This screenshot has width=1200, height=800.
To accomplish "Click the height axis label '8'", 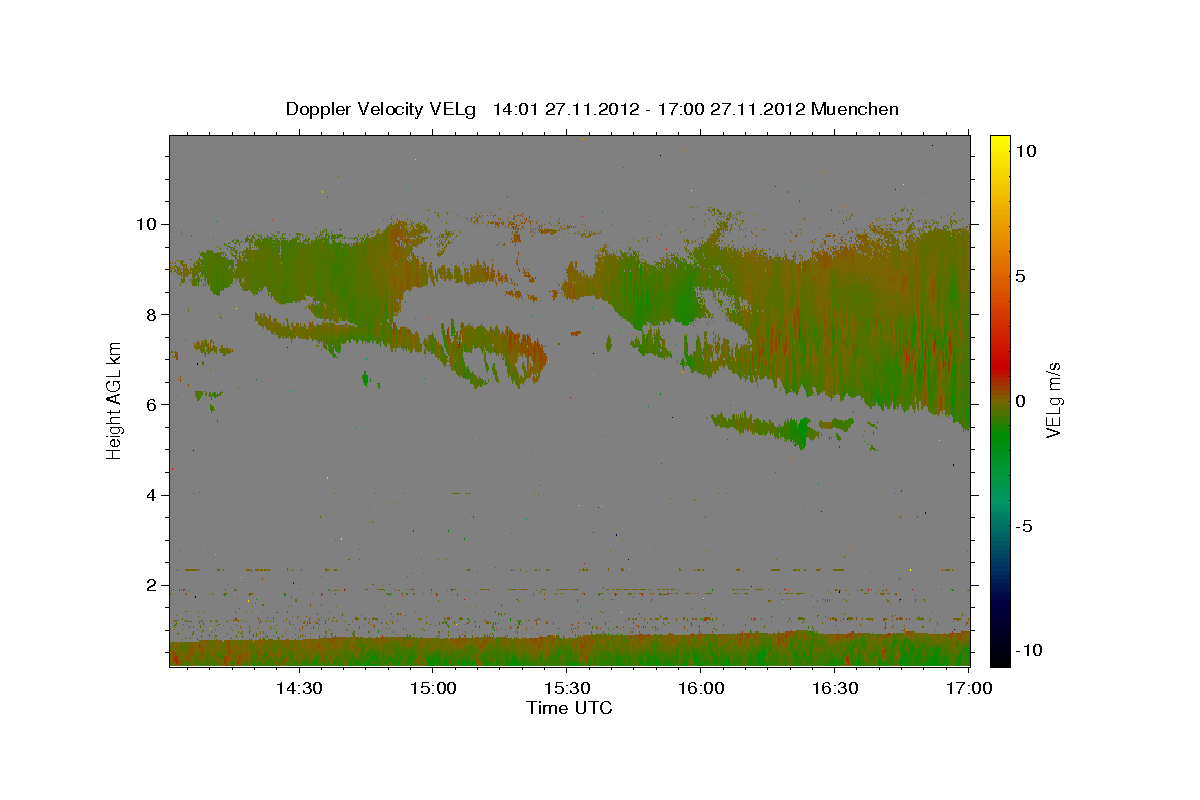I will tap(154, 314).
